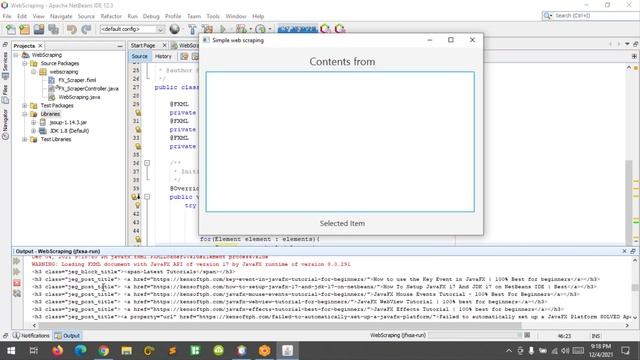Expand the JDK 1.8 (Default) node
This screenshot has width=640, height=360.
coord(34,131)
